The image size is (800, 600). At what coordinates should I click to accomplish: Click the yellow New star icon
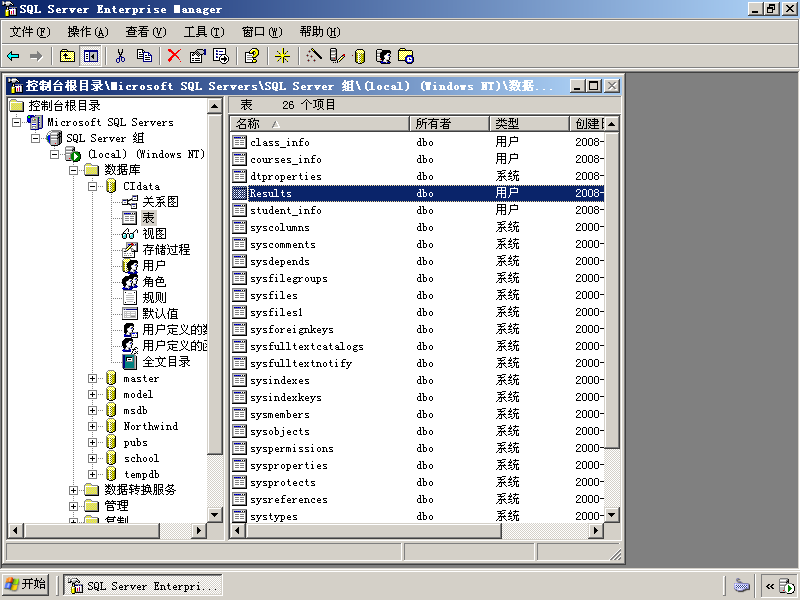tap(282, 56)
